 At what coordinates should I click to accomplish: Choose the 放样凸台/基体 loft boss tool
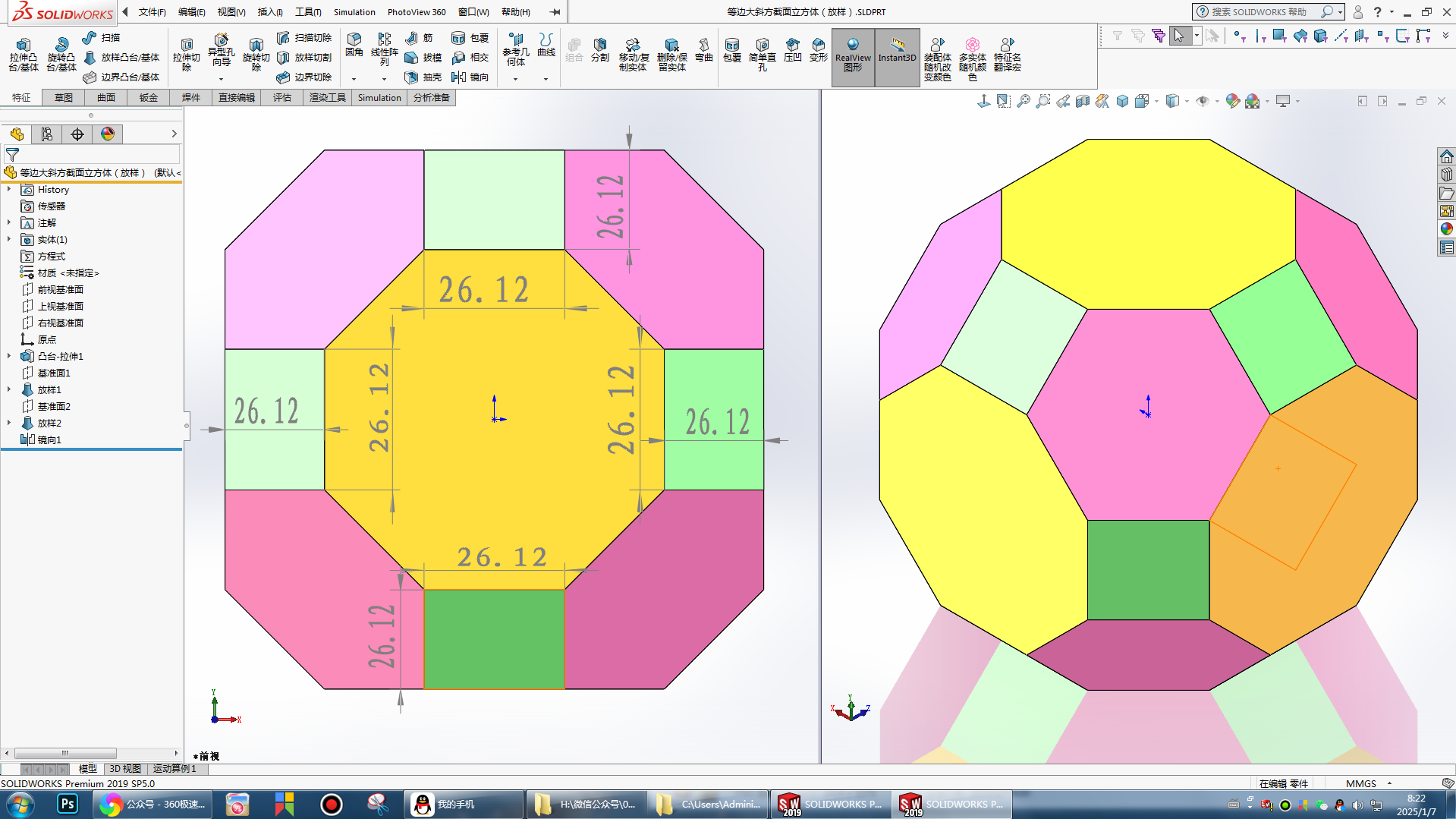click(x=121, y=57)
